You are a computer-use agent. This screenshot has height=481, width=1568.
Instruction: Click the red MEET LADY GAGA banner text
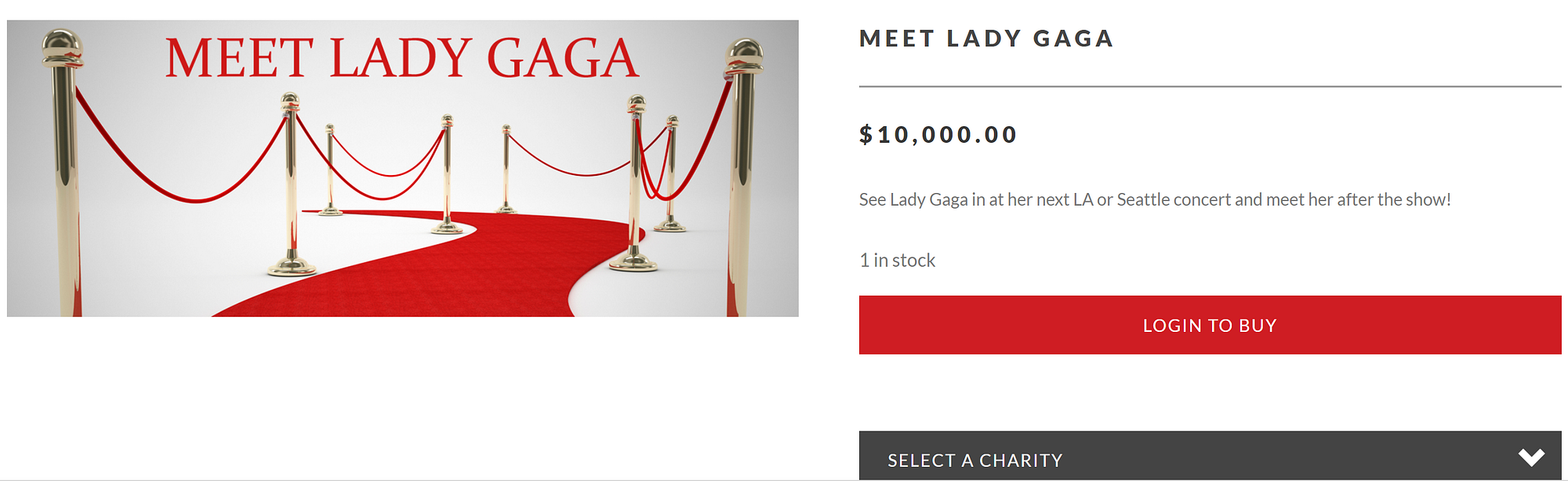[401, 59]
